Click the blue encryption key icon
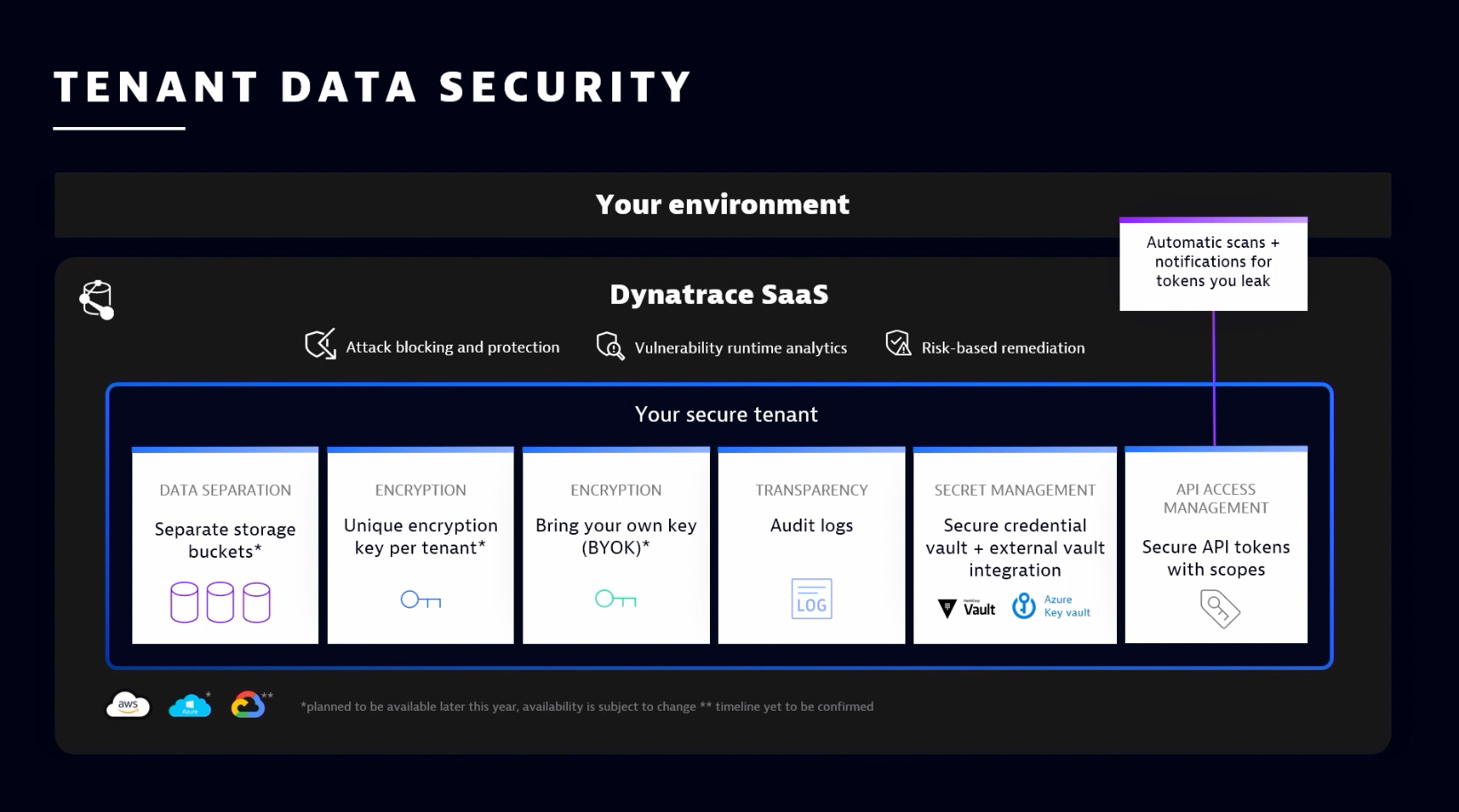Image resolution: width=1459 pixels, height=812 pixels. pos(419,600)
